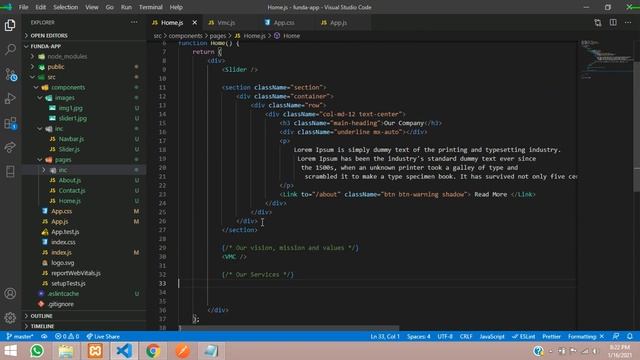Click errors and warnings count in status bar
Viewport: 640px width, 360px height.
(67, 336)
